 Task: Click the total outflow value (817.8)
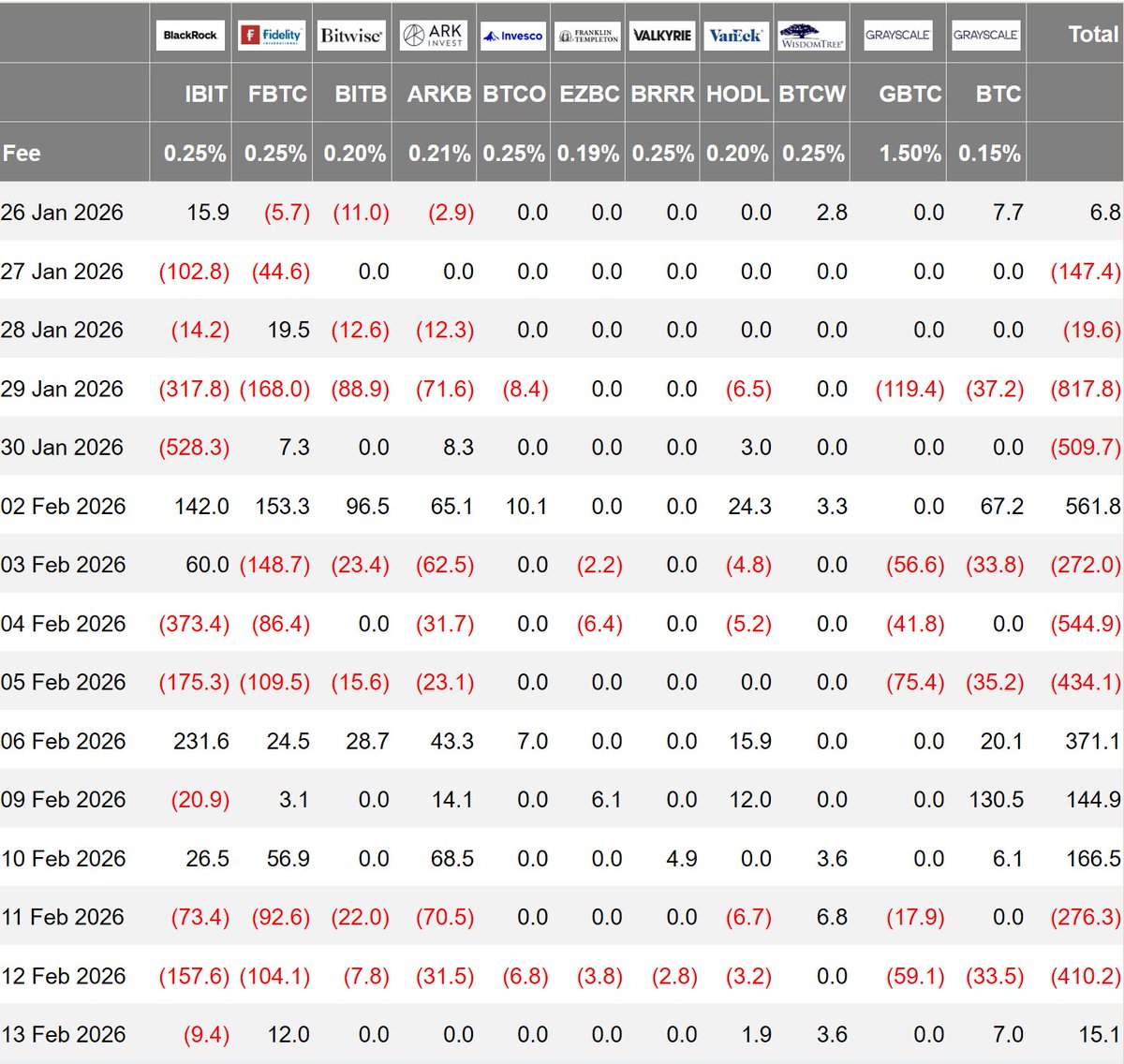1086,389
